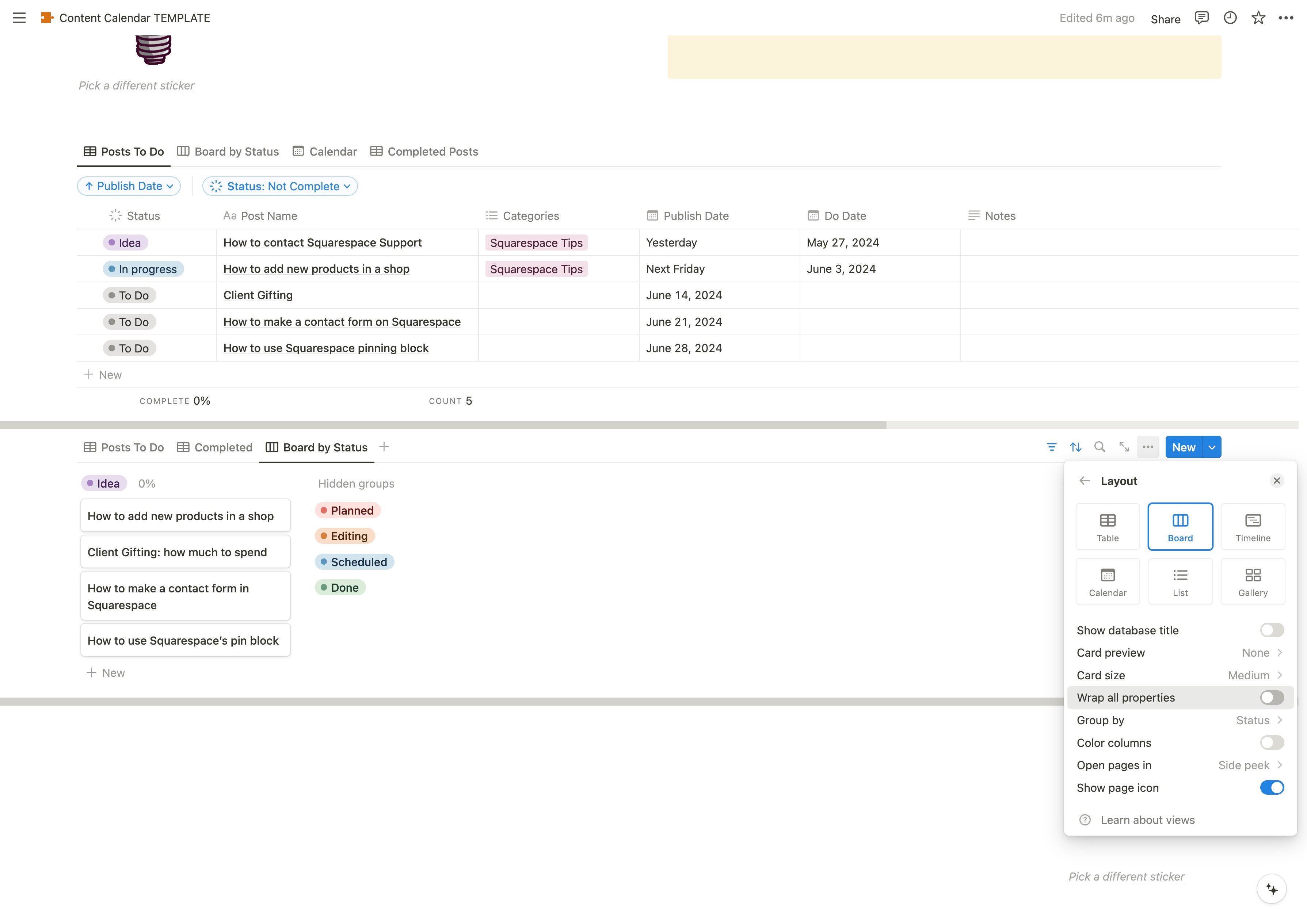Open Publish Date sort dropdown
Viewport: 1307px width, 924px height.
tap(129, 186)
